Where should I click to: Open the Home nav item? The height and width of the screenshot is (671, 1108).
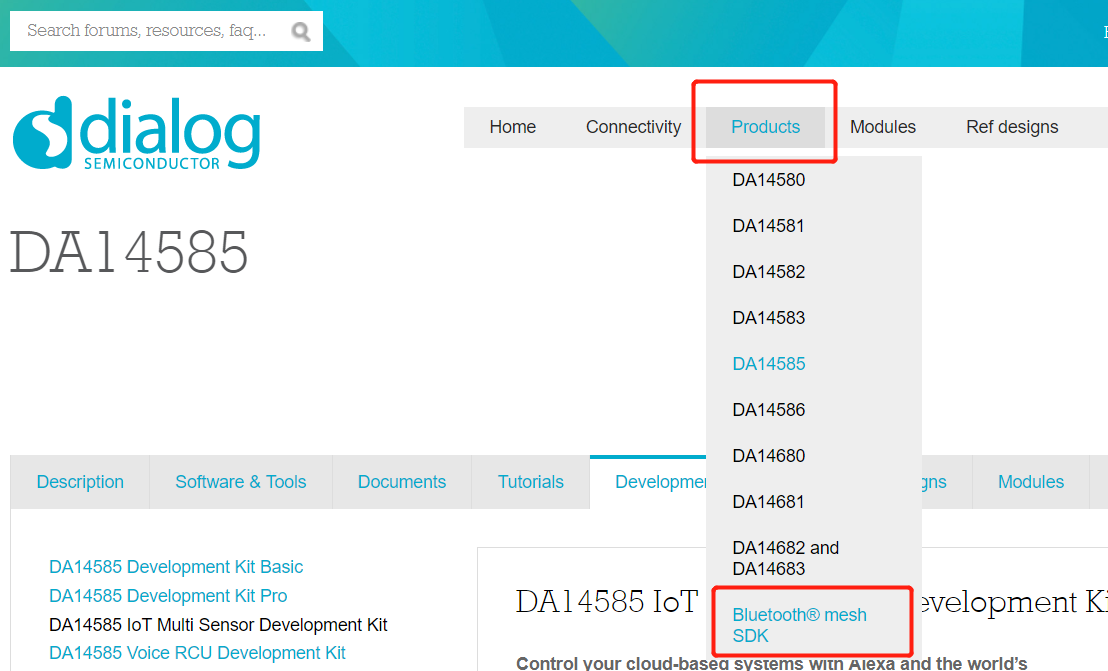512,127
